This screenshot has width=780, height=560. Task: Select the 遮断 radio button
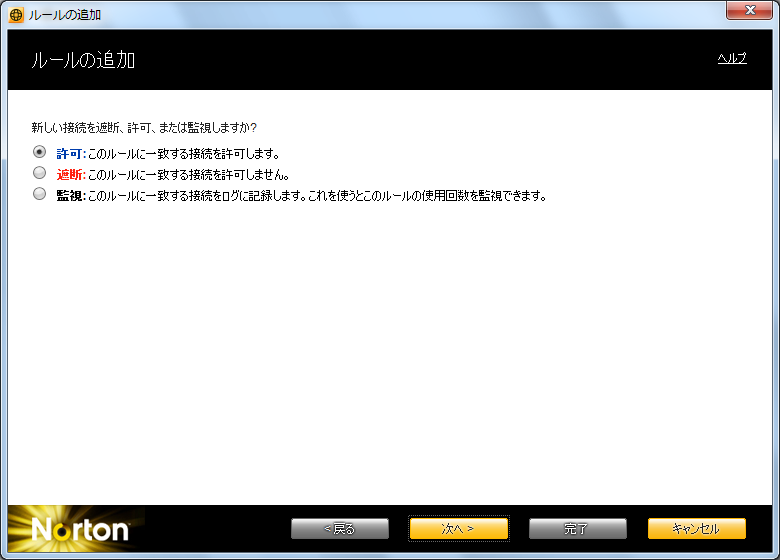coord(40,174)
